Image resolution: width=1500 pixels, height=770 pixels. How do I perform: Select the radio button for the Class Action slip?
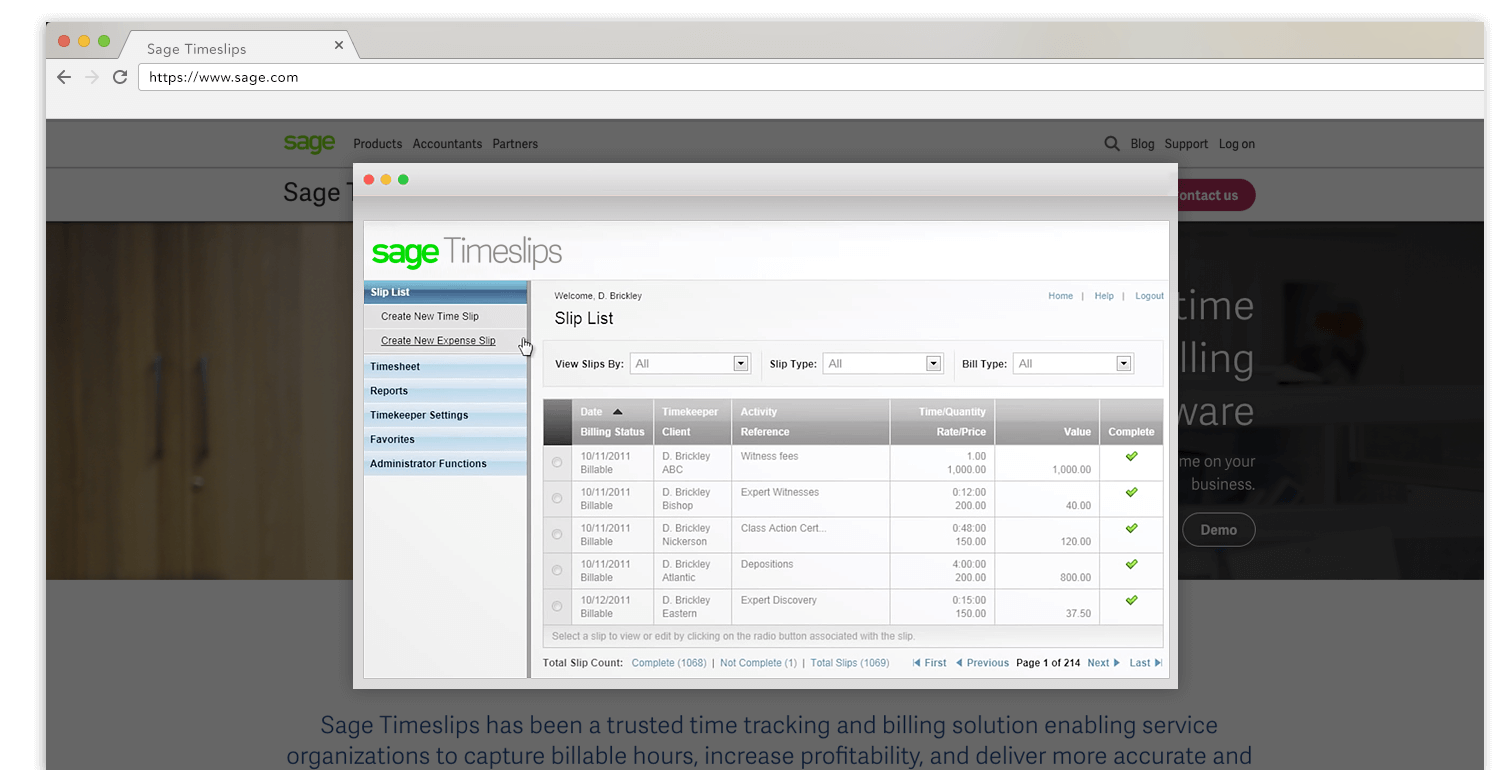[557, 534]
